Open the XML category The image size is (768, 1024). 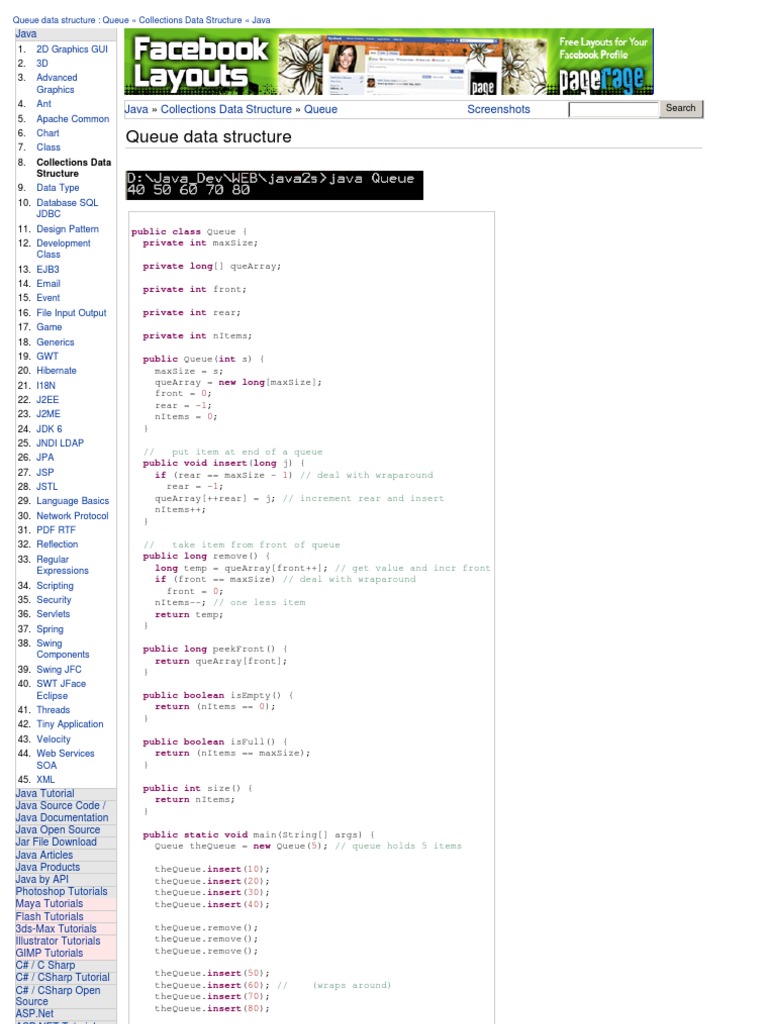pyautogui.click(x=46, y=780)
